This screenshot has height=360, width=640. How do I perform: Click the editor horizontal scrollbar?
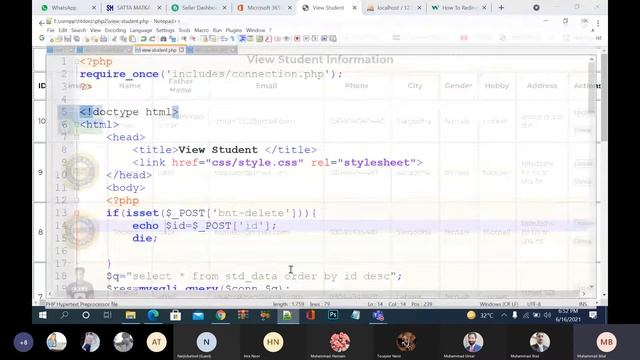[x=316, y=293]
